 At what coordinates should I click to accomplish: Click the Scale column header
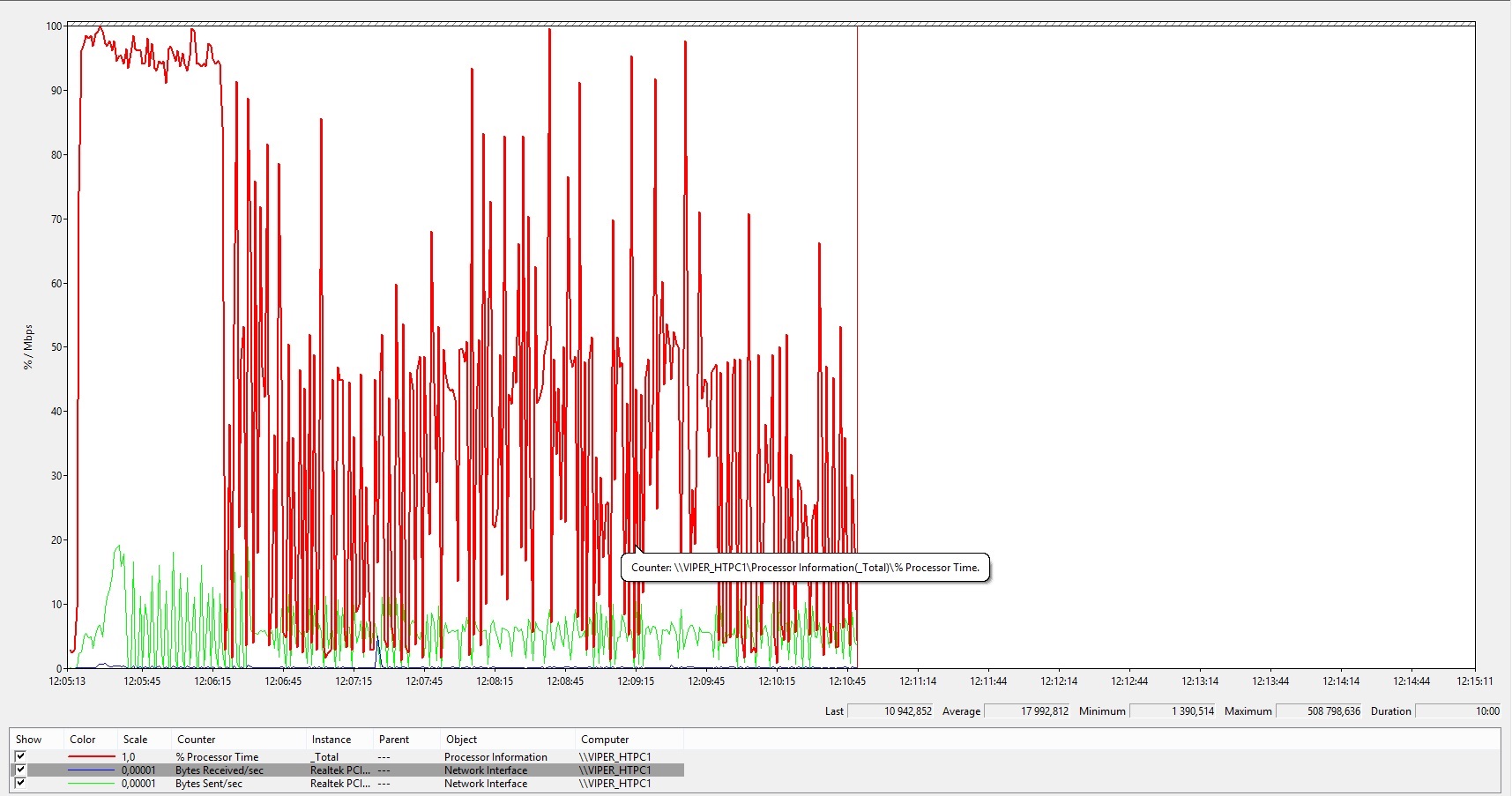pyautogui.click(x=135, y=740)
